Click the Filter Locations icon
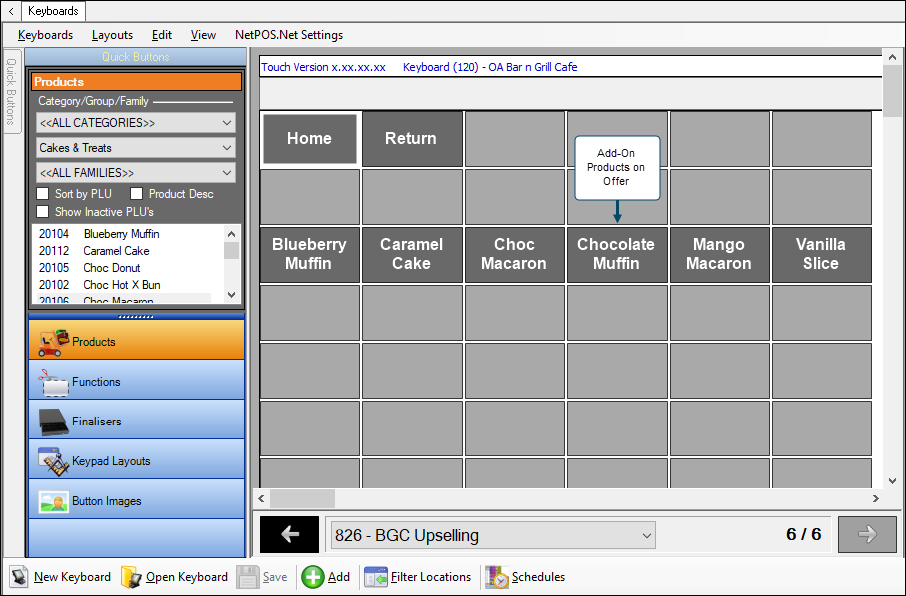Screen dimensions: 906x596 point(376,577)
